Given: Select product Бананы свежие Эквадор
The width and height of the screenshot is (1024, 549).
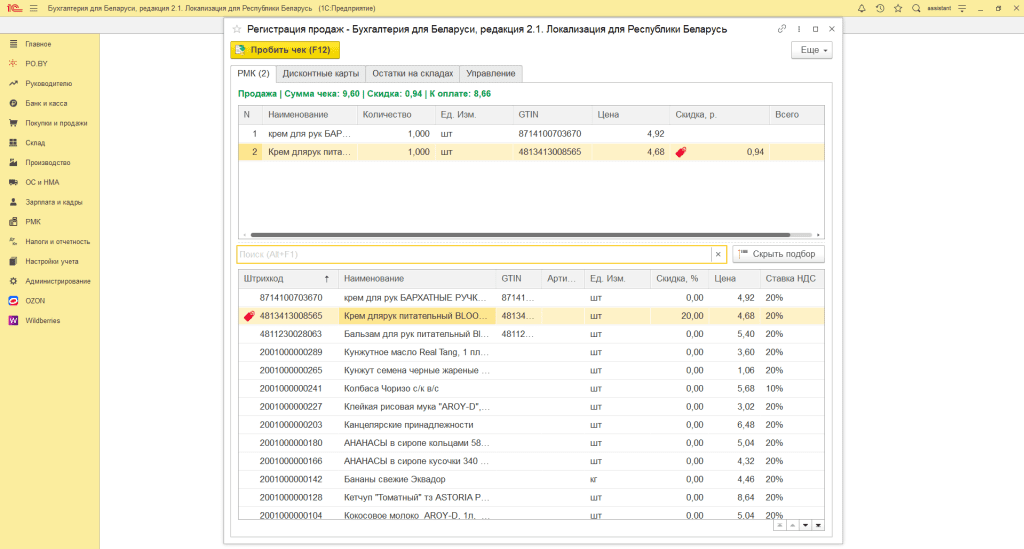Looking at the screenshot, I should tap(531, 479).
